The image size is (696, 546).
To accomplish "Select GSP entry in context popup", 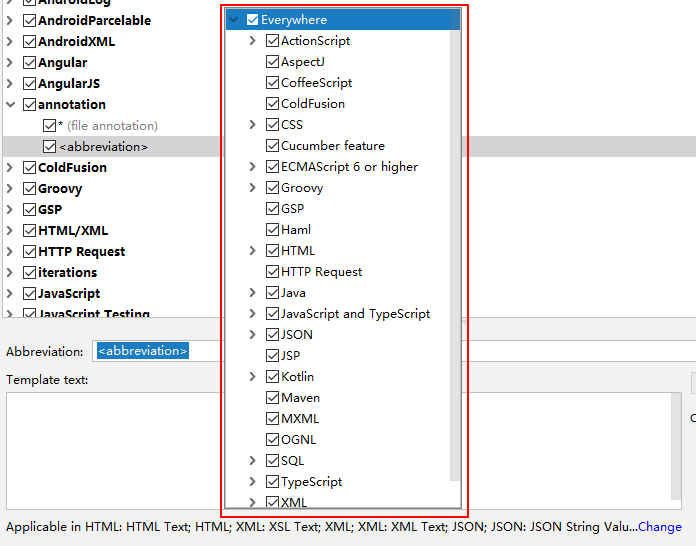I will point(293,208).
